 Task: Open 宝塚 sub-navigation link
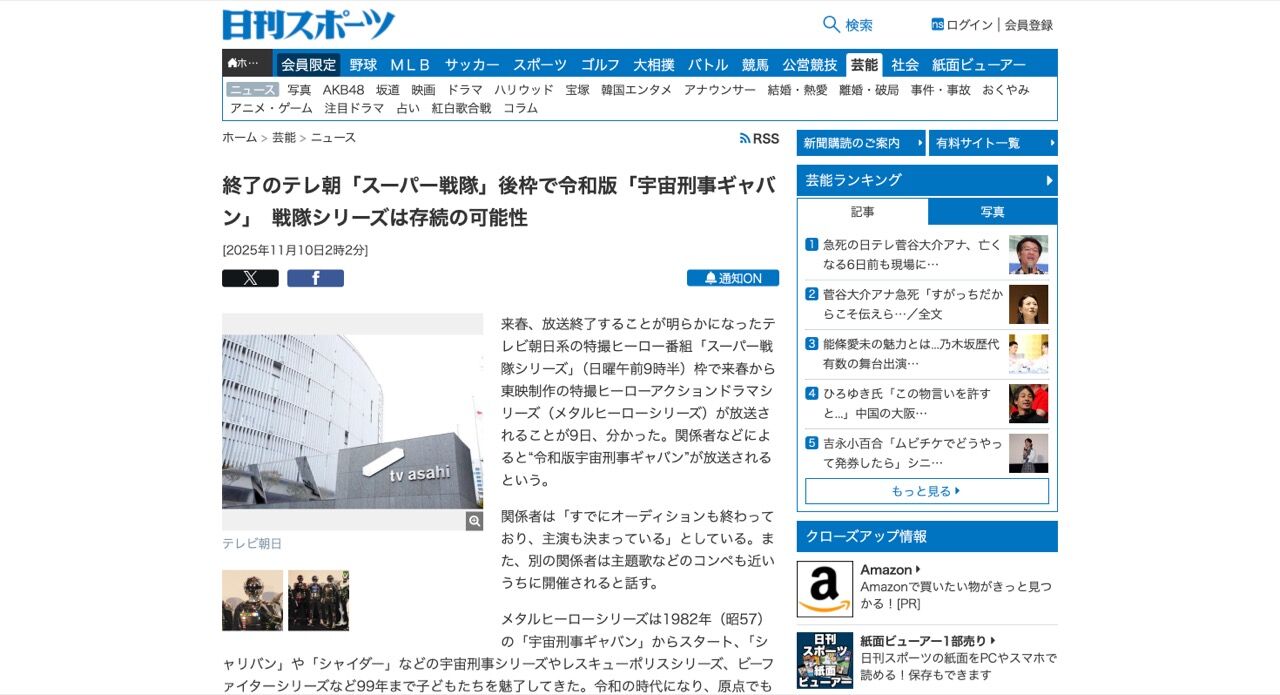pos(577,90)
